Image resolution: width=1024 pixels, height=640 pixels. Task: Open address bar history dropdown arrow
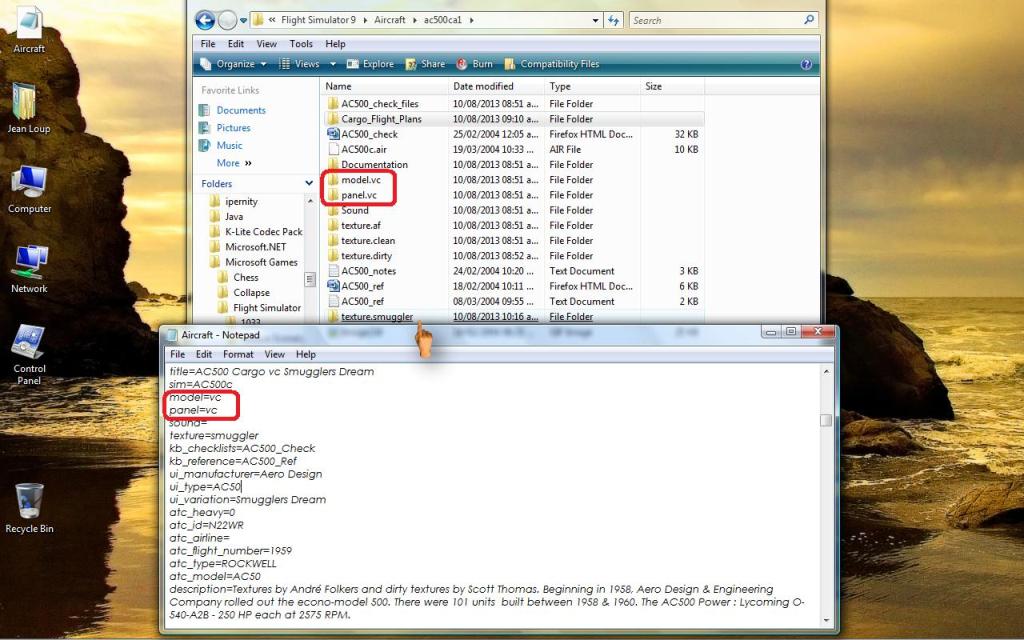(x=595, y=20)
